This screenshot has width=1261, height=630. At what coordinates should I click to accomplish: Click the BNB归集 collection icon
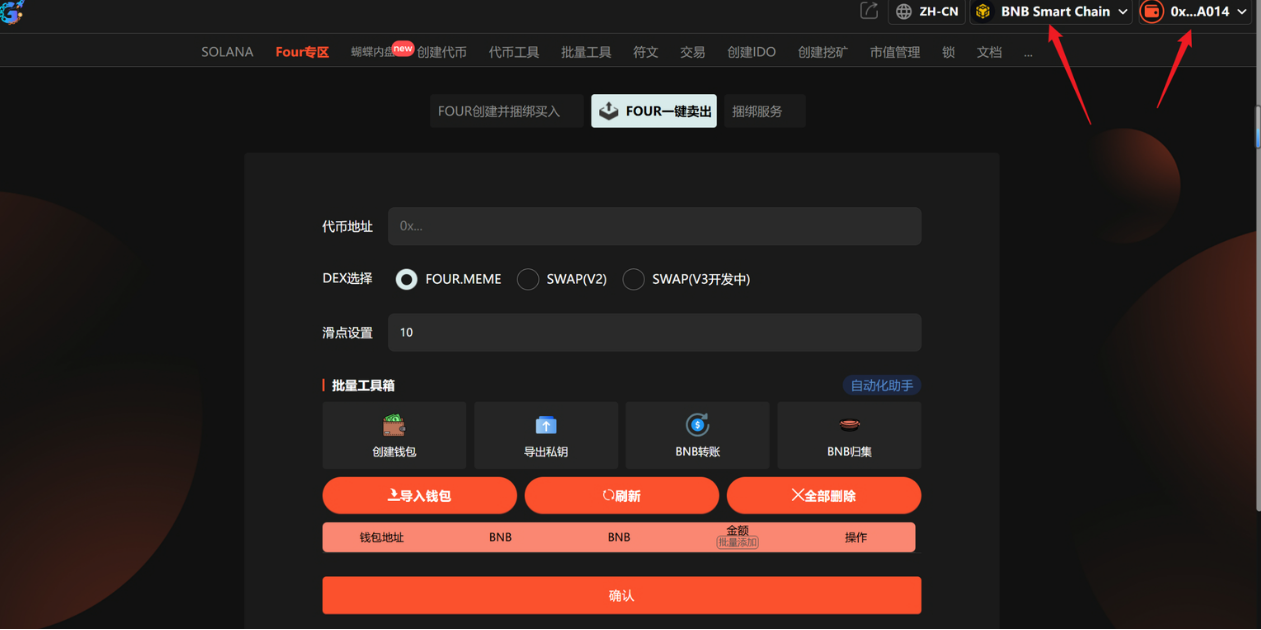849,424
